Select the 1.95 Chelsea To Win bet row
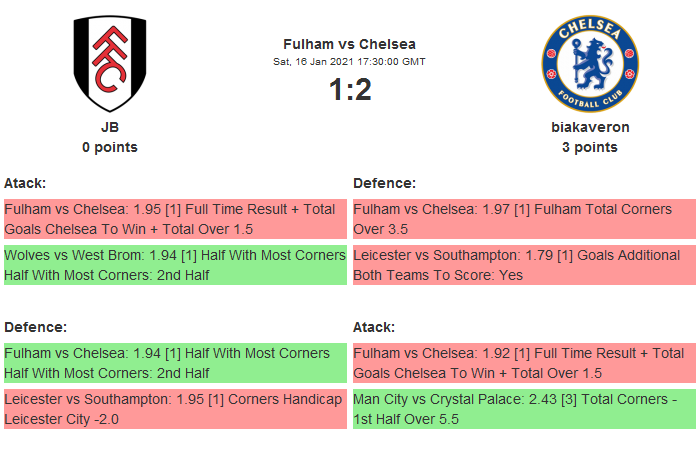The width and height of the screenshot is (700, 460). pyautogui.click(x=175, y=219)
